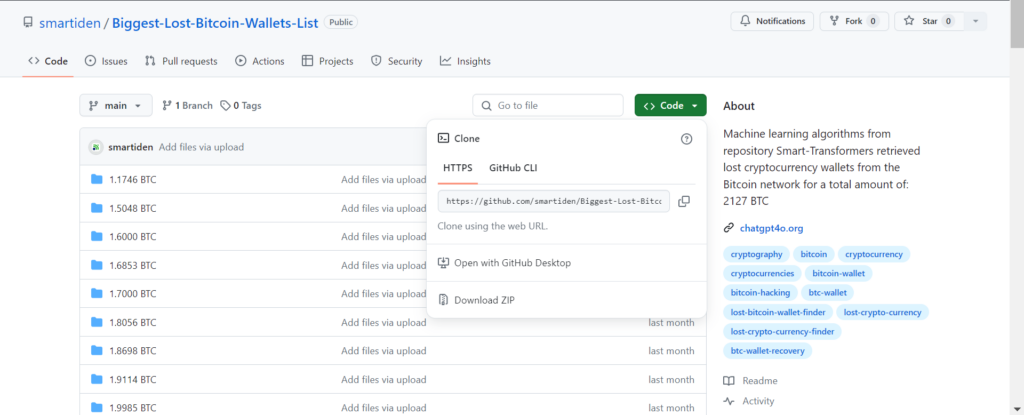The height and width of the screenshot is (415, 1024).
Task: Click the lost-crypto-currency topic tag
Action: pyautogui.click(x=882, y=312)
